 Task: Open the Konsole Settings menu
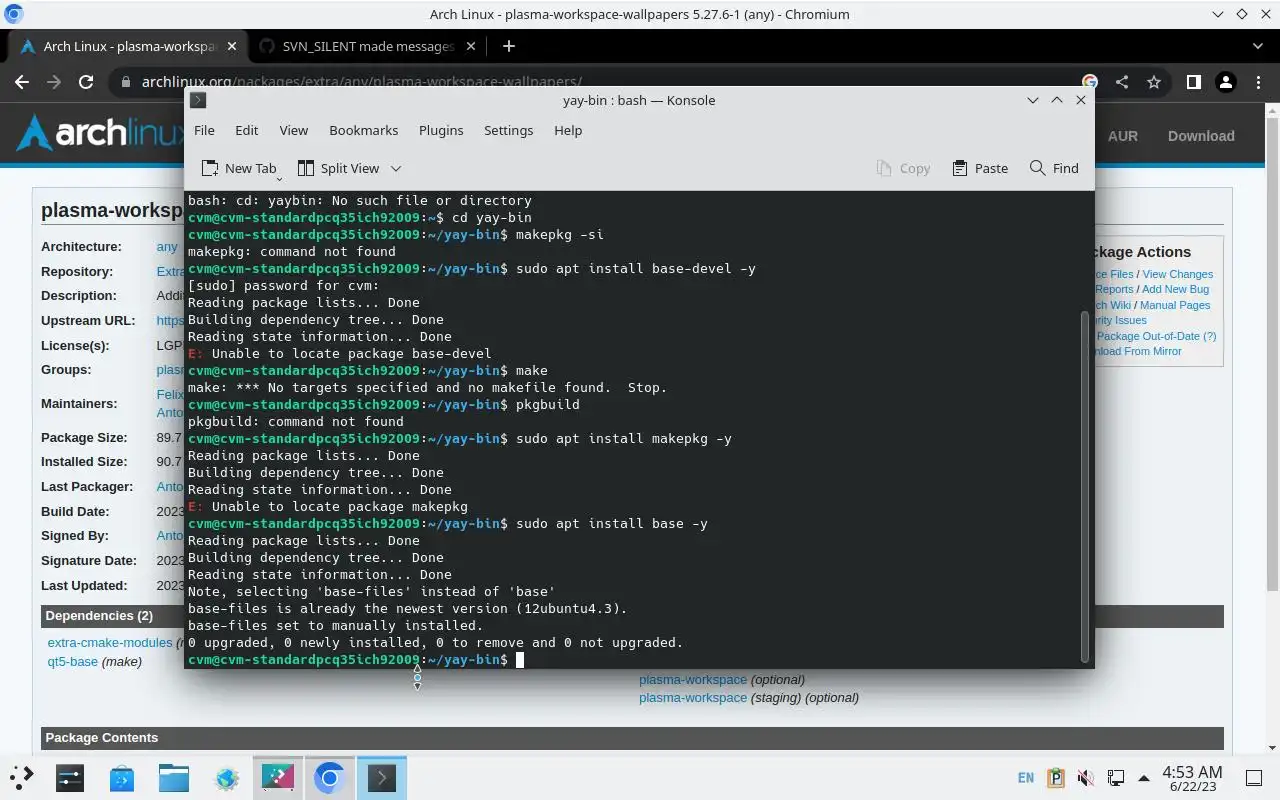click(x=508, y=130)
